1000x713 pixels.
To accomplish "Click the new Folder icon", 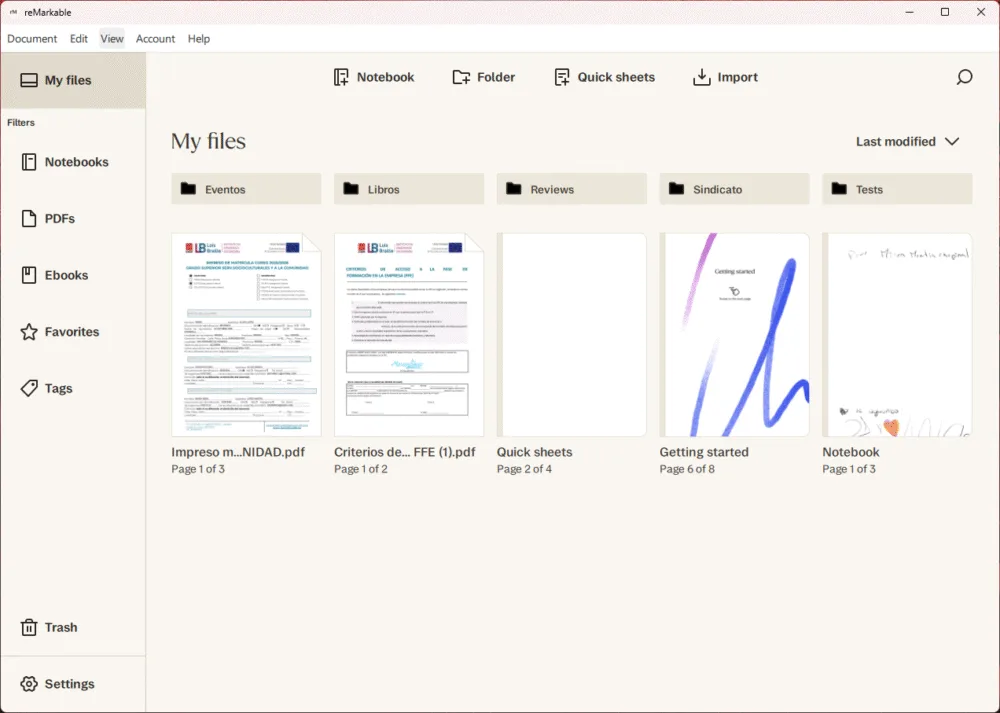I will [x=461, y=77].
